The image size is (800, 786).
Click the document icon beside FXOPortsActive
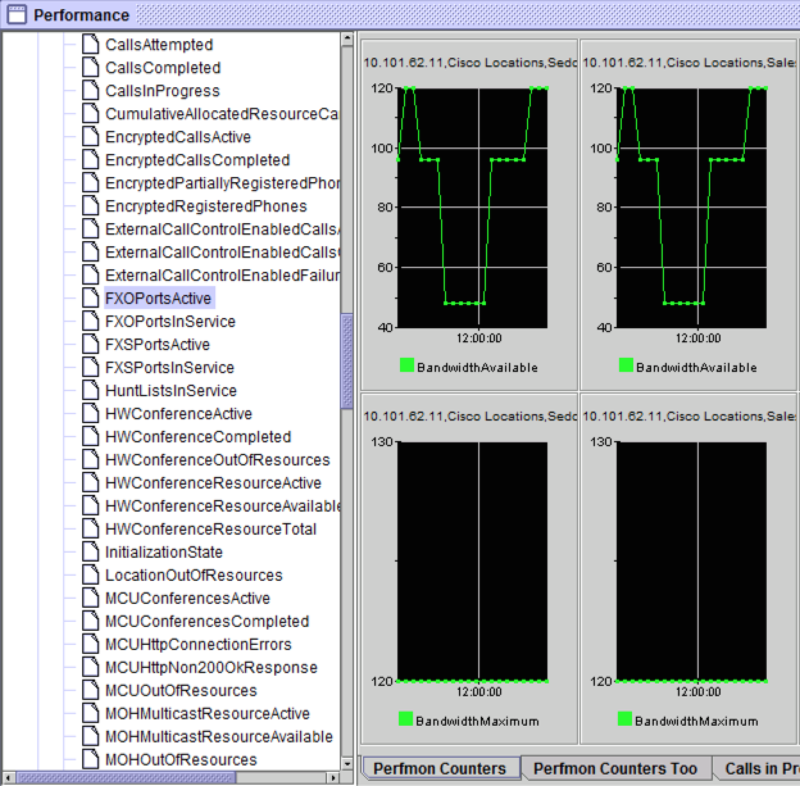[x=91, y=298]
